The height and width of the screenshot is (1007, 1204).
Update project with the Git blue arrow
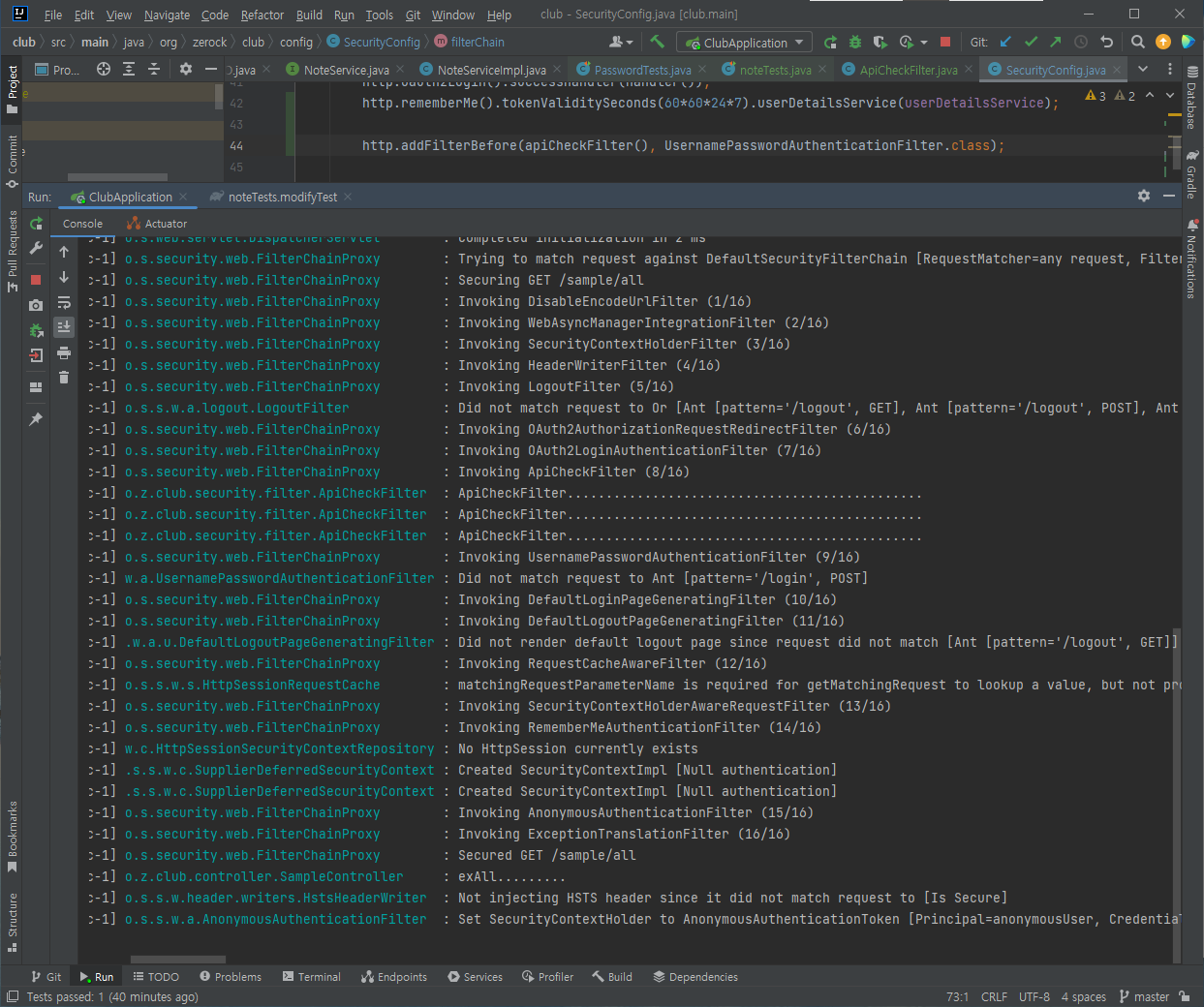[x=1005, y=42]
